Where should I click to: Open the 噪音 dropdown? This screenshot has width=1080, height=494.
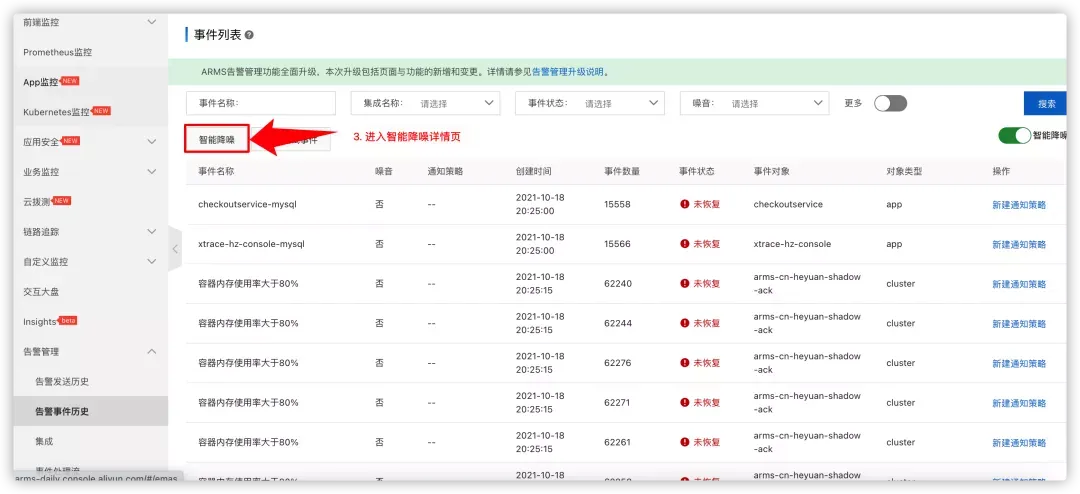pos(754,103)
